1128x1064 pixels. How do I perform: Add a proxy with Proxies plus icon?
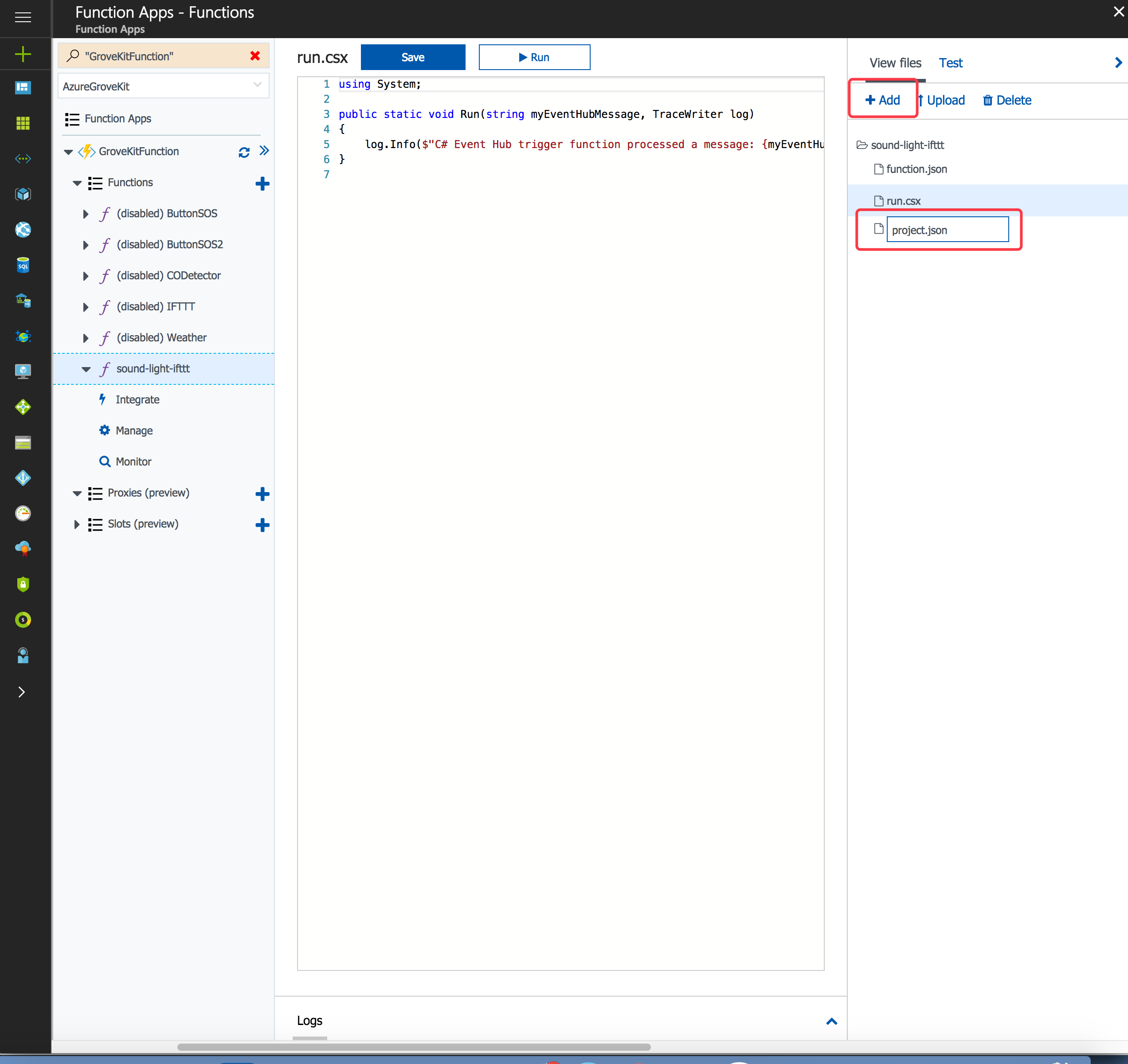262,494
